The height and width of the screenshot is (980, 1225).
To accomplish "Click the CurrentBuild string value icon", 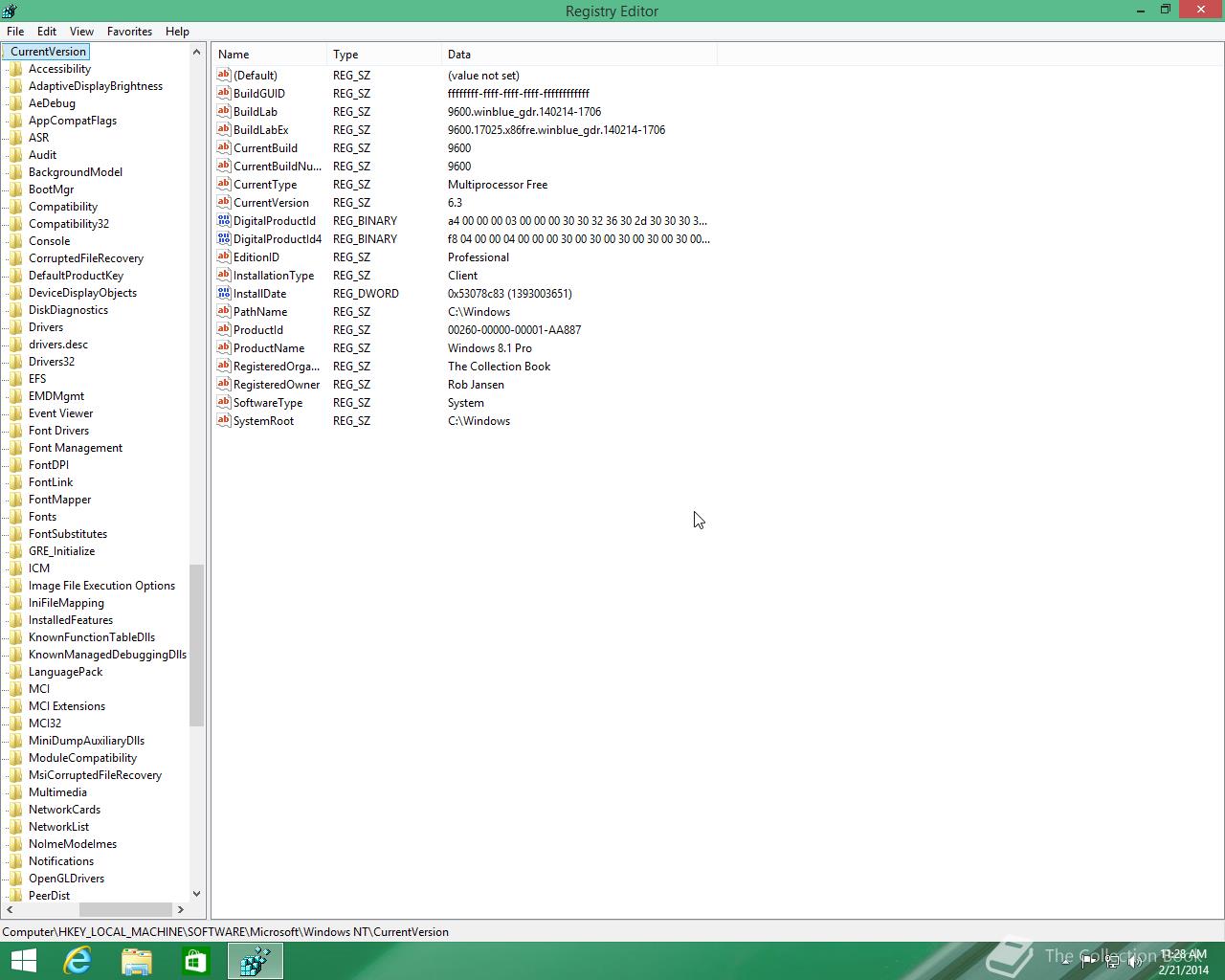I will click(x=224, y=147).
